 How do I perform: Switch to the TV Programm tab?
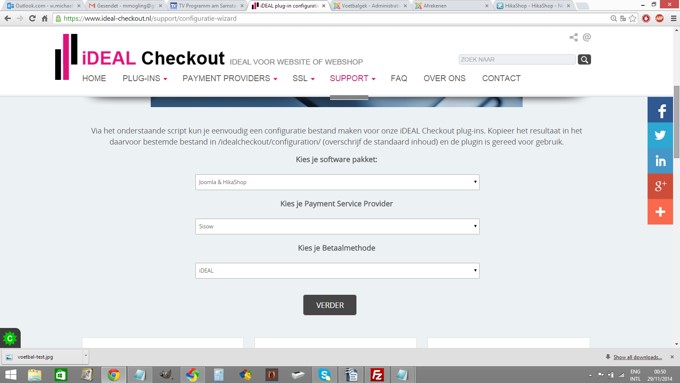205,6
